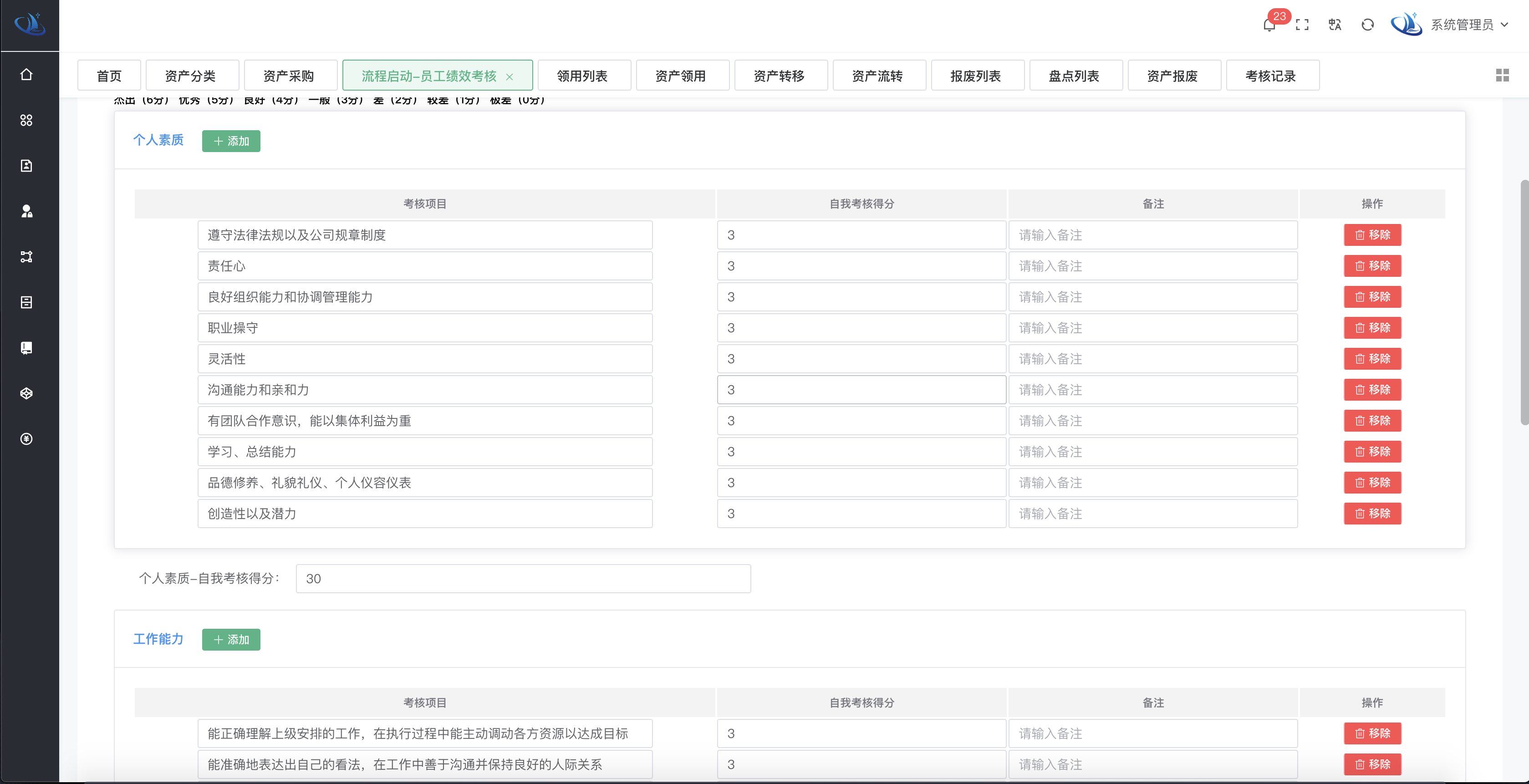Edit the score field for 沟通能力和亲和力
The width and height of the screenshot is (1529, 784).
click(861, 389)
